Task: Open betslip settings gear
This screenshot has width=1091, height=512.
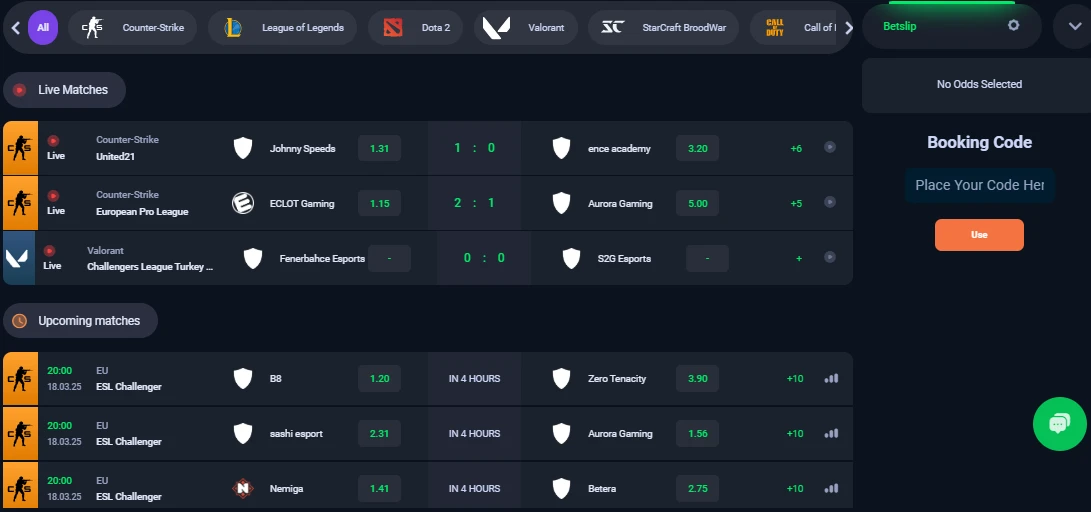Action: coord(1014,25)
